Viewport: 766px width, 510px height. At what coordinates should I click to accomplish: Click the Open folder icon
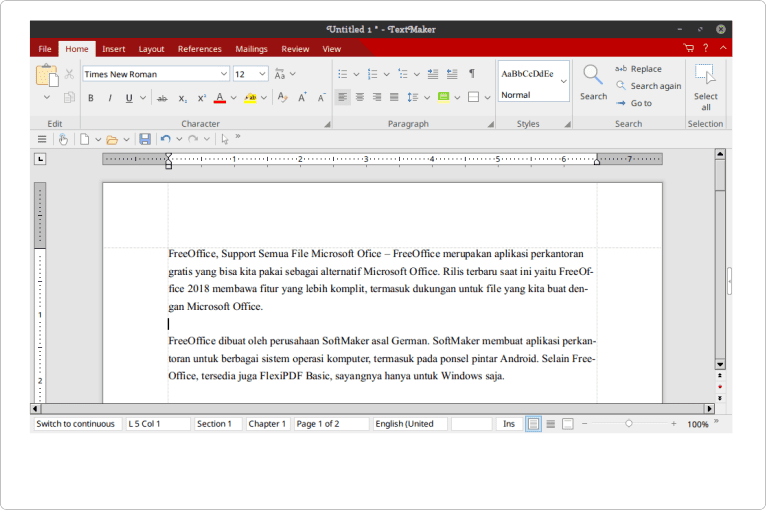[112, 140]
